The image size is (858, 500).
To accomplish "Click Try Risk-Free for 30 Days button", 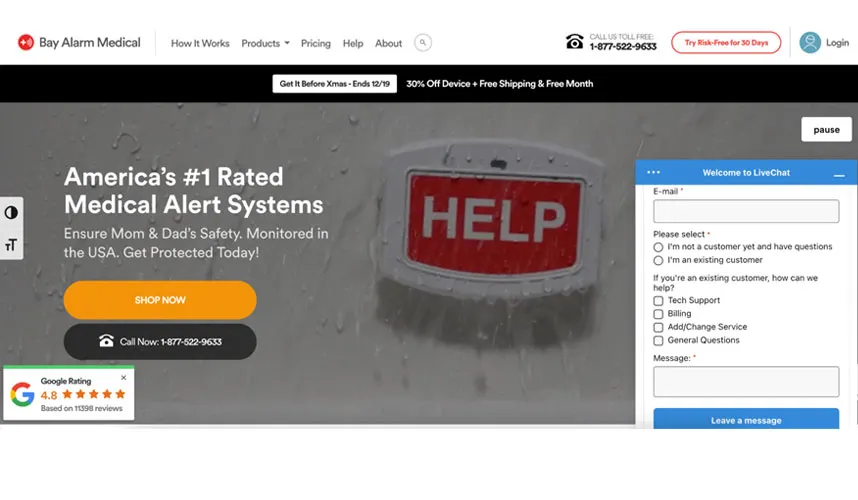I will pos(726,43).
